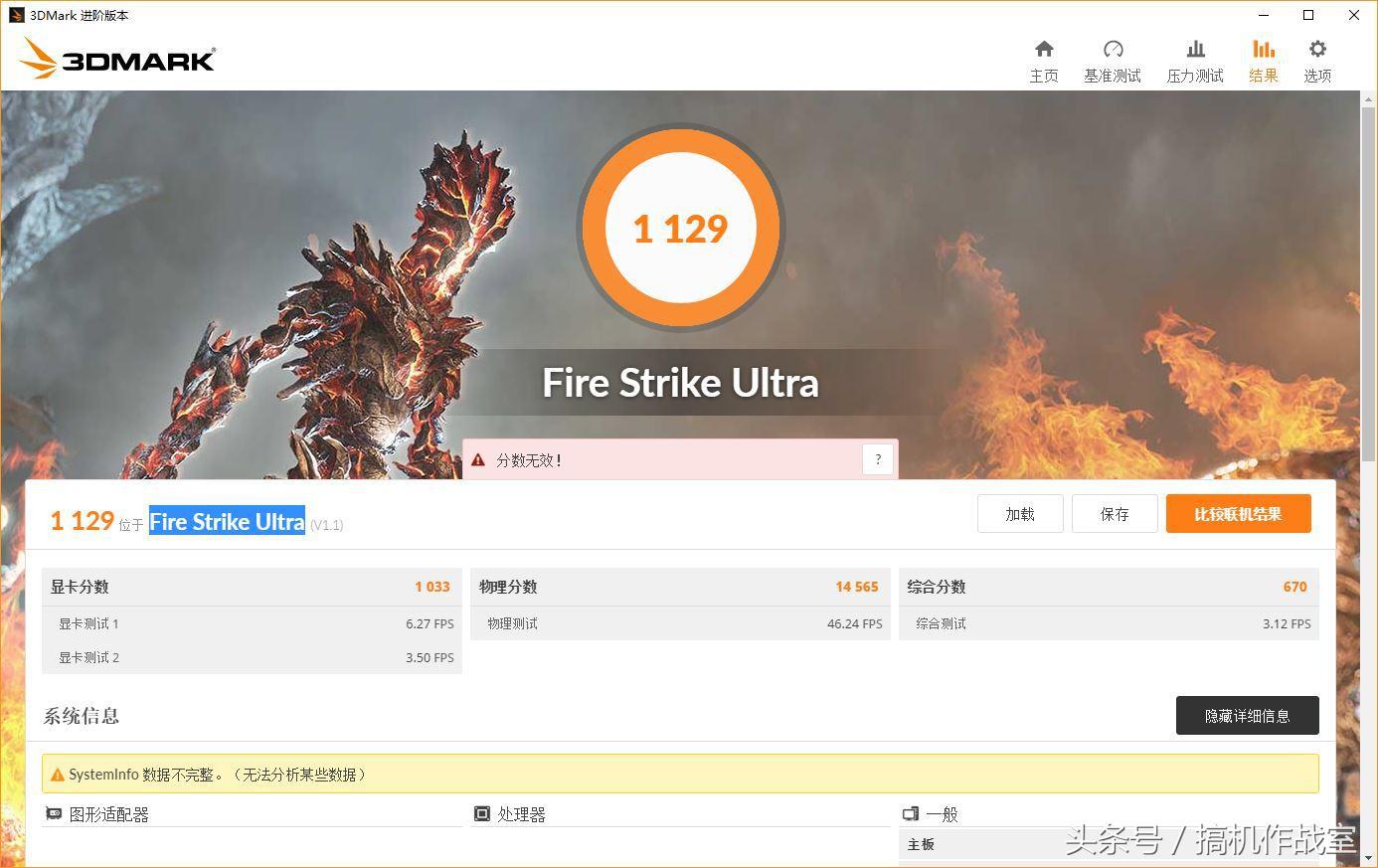This screenshot has width=1378, height=868.
Task: Open the 3DMark home page (主页)
Action: 1043,58
